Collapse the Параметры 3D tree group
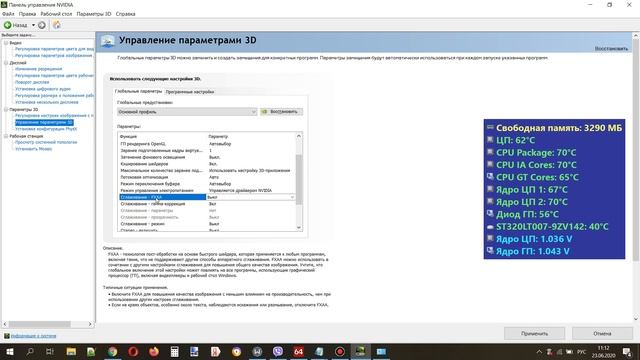The height and width of the screenshot is (360, 640). tap(6, 109)
